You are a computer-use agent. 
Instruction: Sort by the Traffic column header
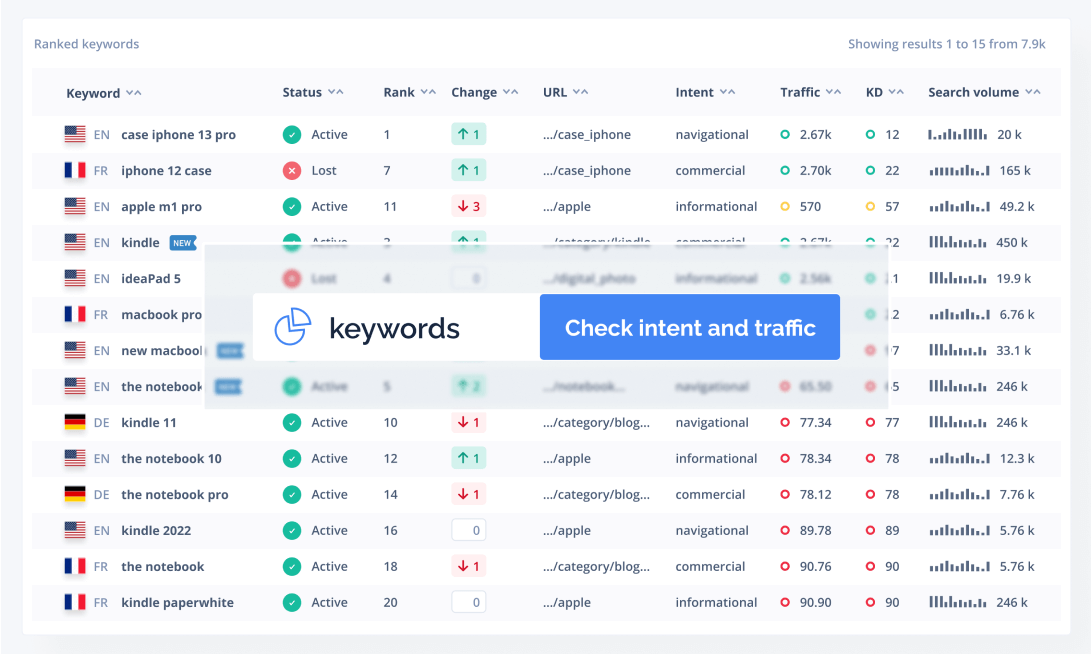coord(810,92)
